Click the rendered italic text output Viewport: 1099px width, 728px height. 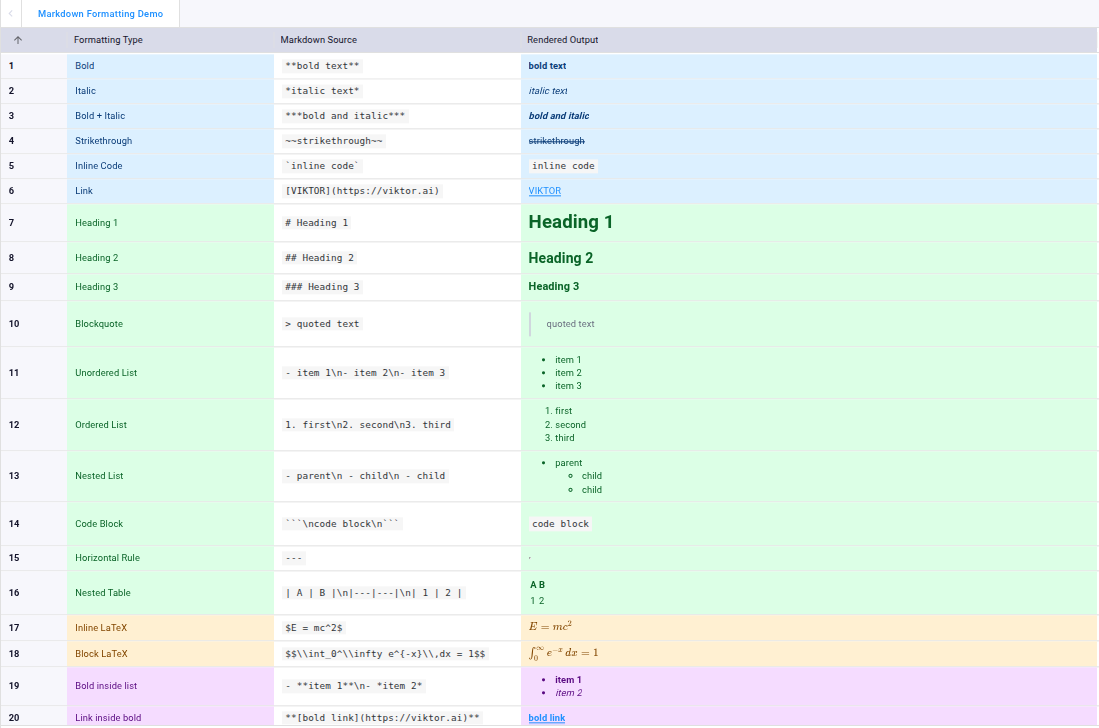point(548,91)
